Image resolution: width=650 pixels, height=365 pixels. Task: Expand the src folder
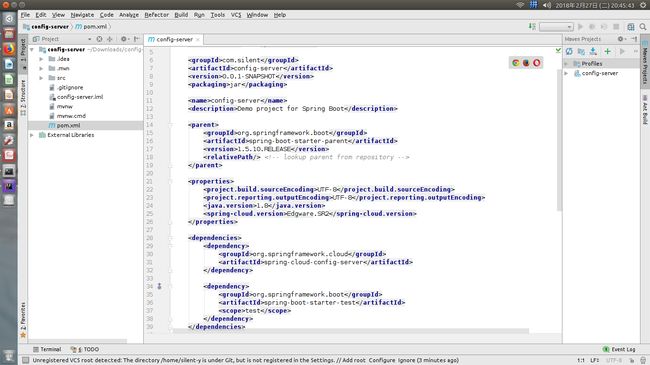pyautogui.click(x=41, y=78)
